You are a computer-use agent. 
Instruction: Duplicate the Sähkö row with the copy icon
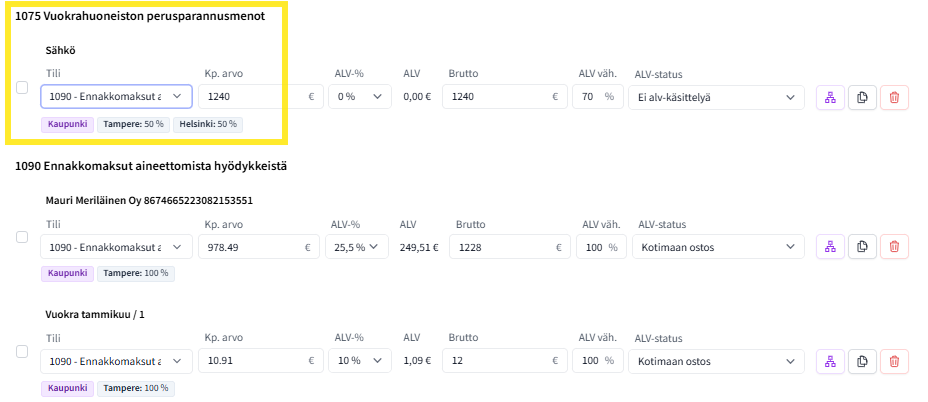point(862,97)
